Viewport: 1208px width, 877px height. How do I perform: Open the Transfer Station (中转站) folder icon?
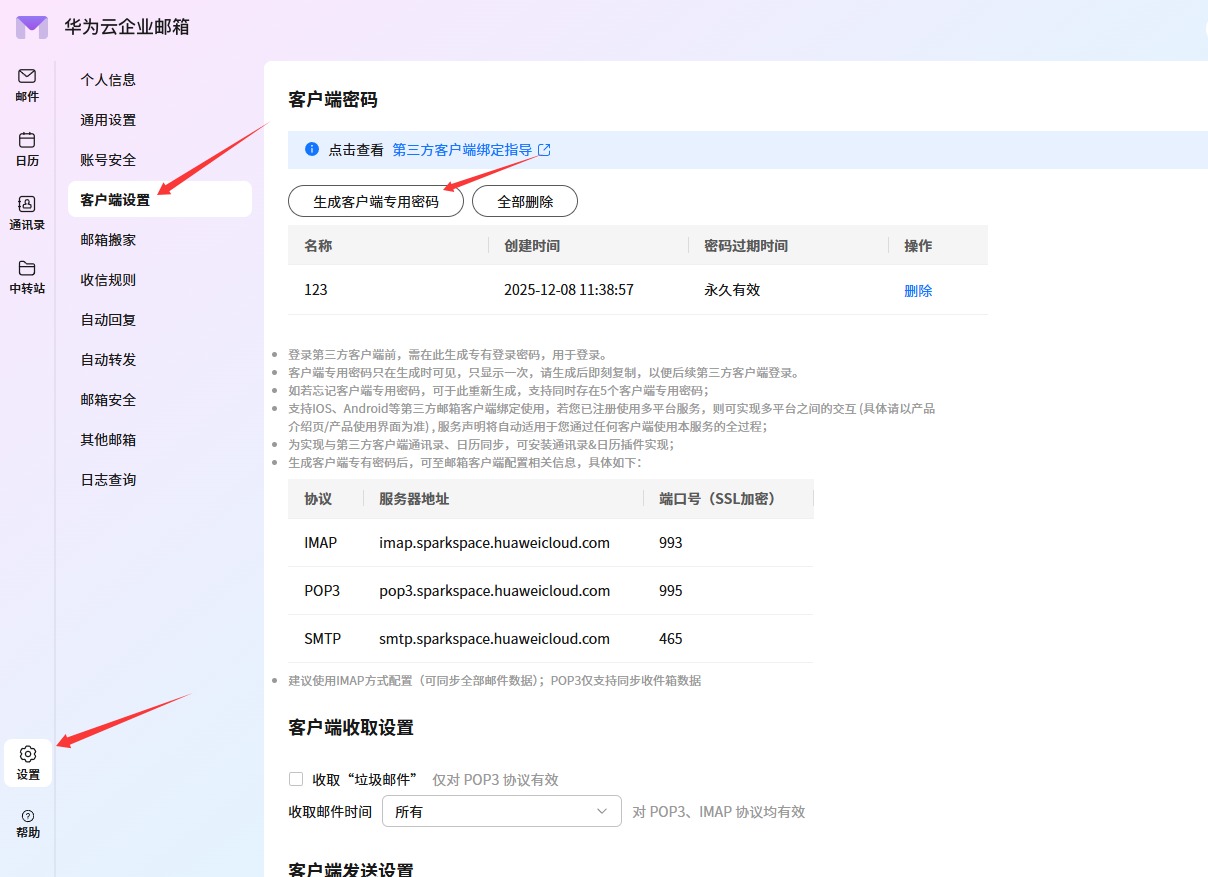pos(27,269)
